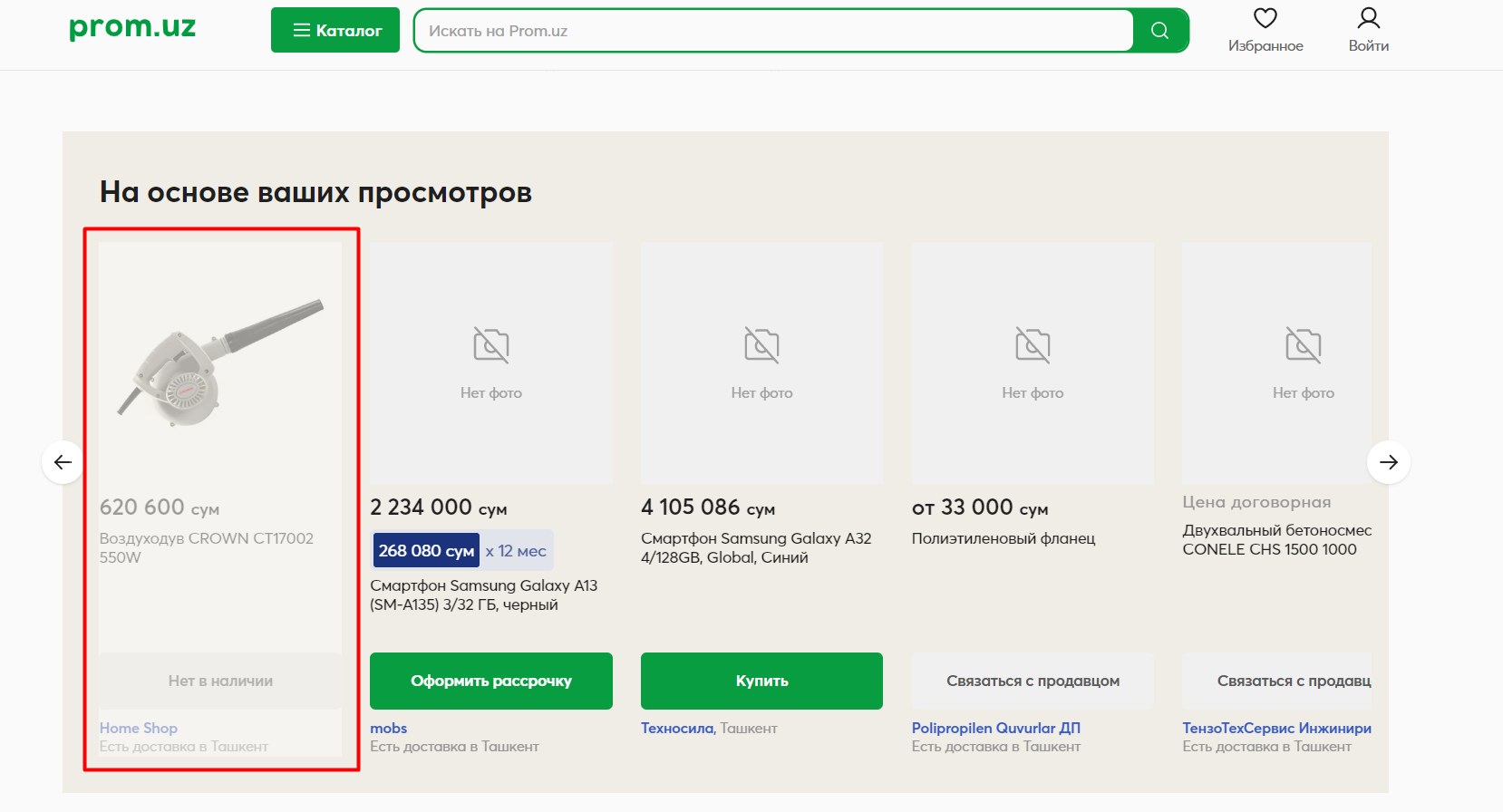1503x812 pixels.
Task: Contact seller of CONELE бетоносмеситель
Action: pyautogui.click(x=1276, y=681)
